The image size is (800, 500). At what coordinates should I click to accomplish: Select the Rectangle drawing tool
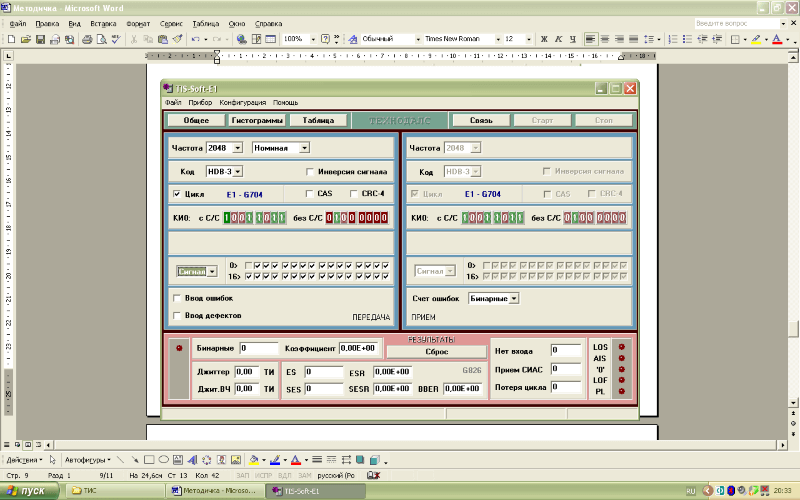click(x=149, y=460)
